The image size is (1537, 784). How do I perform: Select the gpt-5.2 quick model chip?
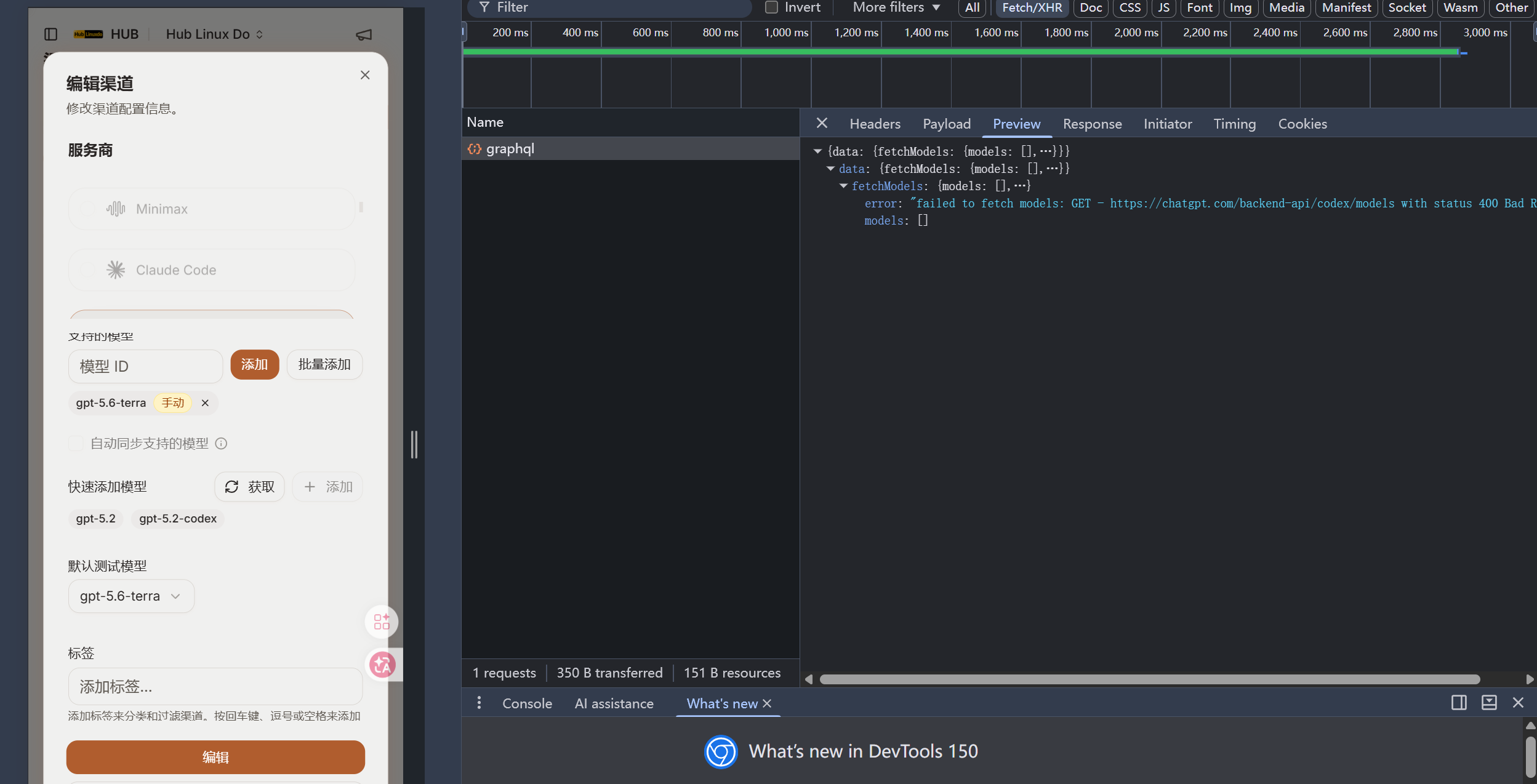(96, 519)
